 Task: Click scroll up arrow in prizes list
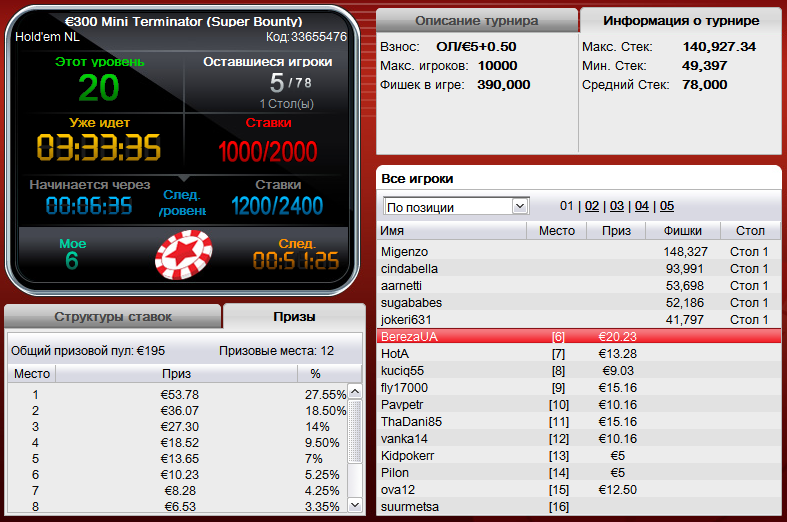(355, 391)
